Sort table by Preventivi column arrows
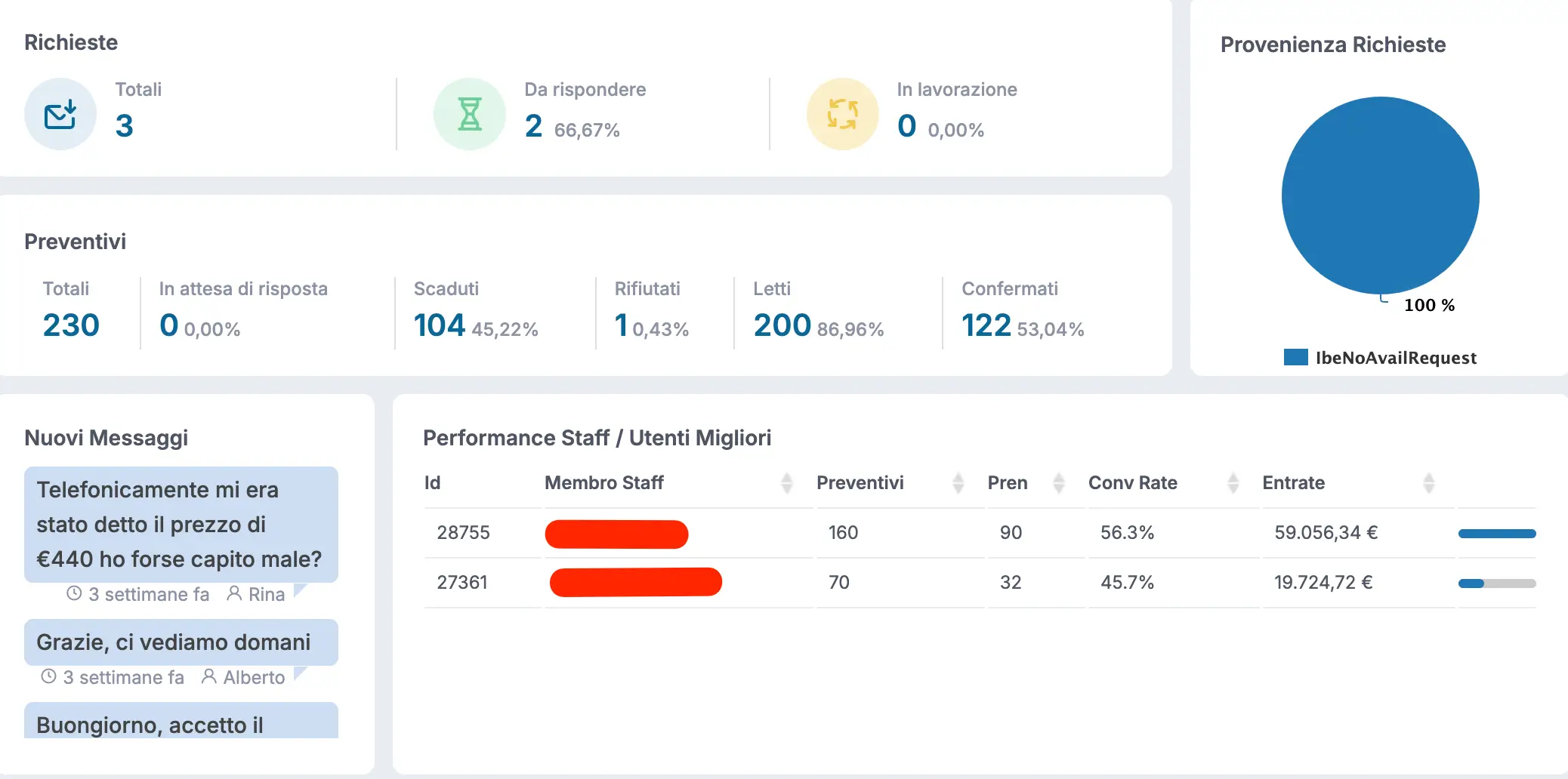Viewport: 1568px width, 779px height. pyautogui.click(x=958, y=483)
